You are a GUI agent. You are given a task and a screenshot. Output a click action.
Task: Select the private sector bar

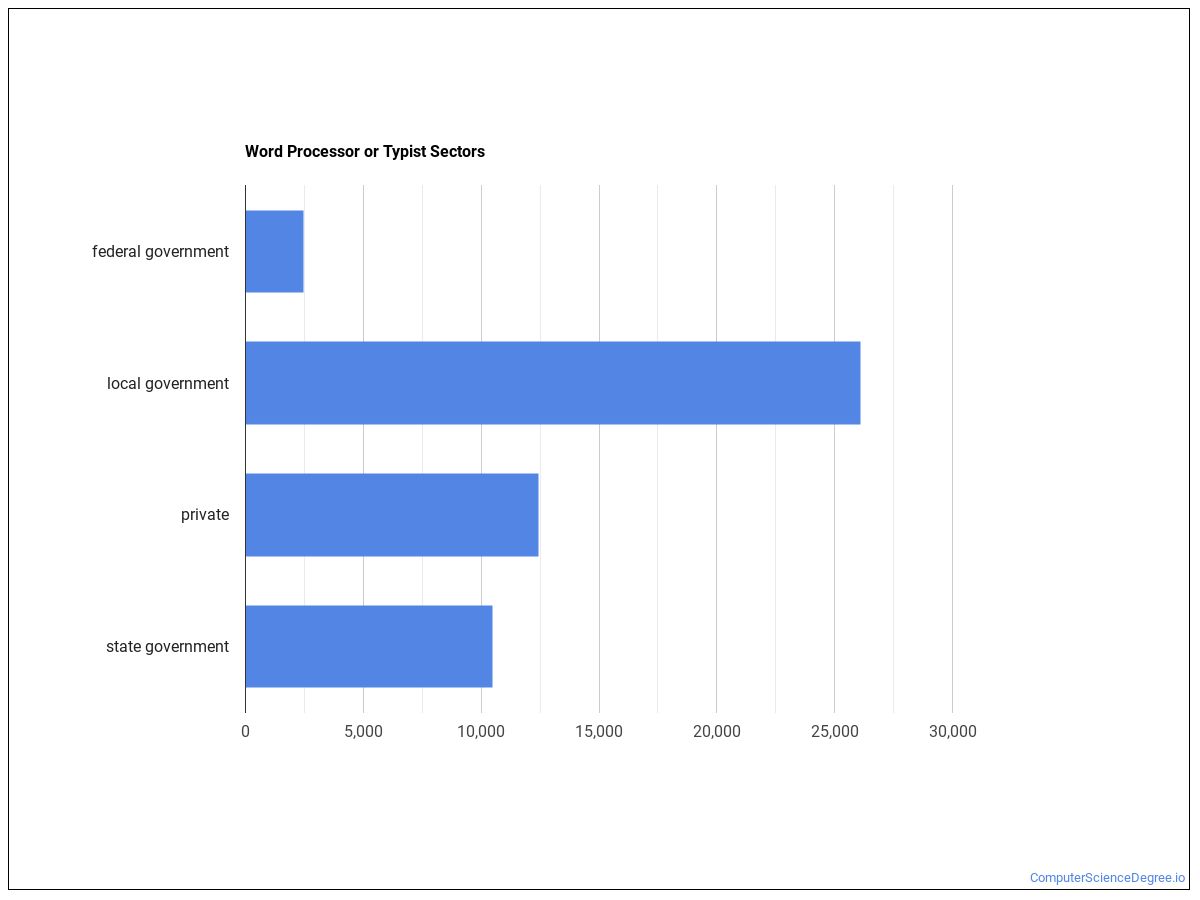click(392, 515)
